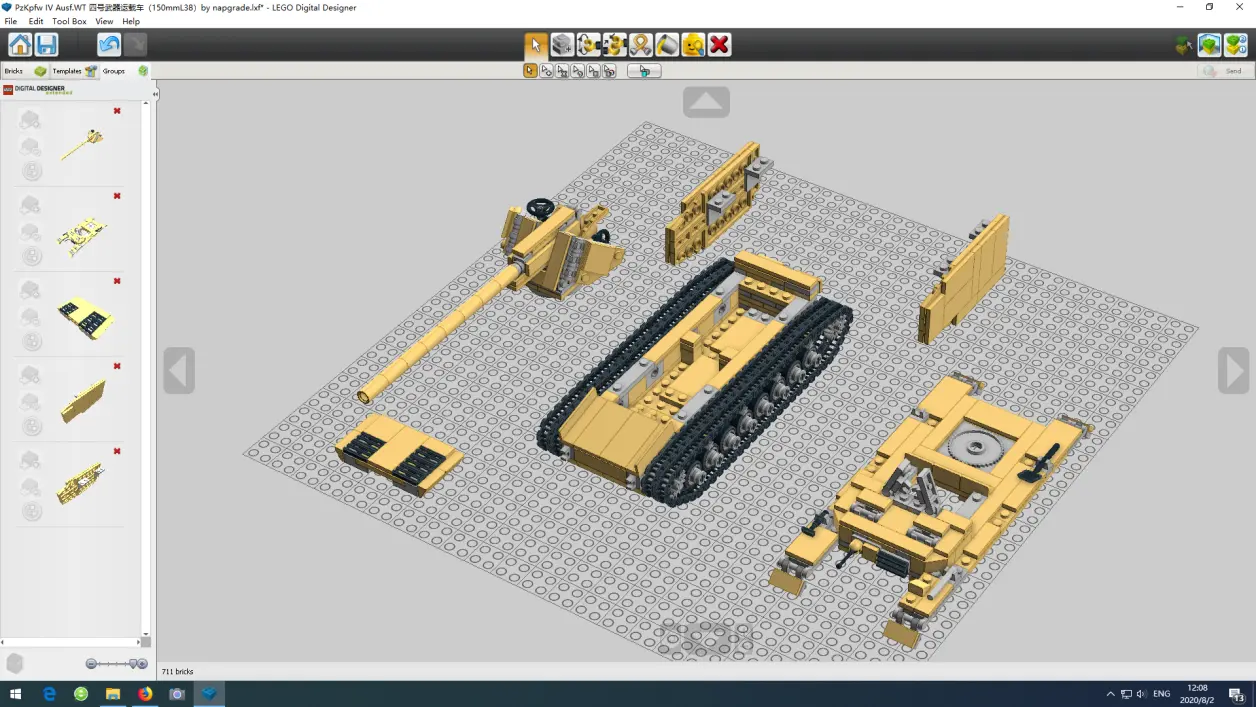Open Windows Start menu
This screenshot has width=1256, height=707.
pos(16,694)
